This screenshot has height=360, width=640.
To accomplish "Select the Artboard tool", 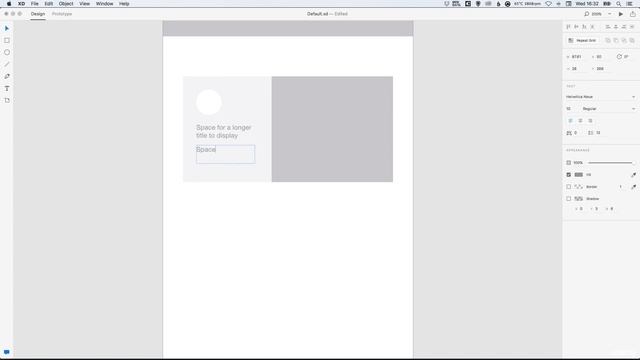I will click(7, 100).
